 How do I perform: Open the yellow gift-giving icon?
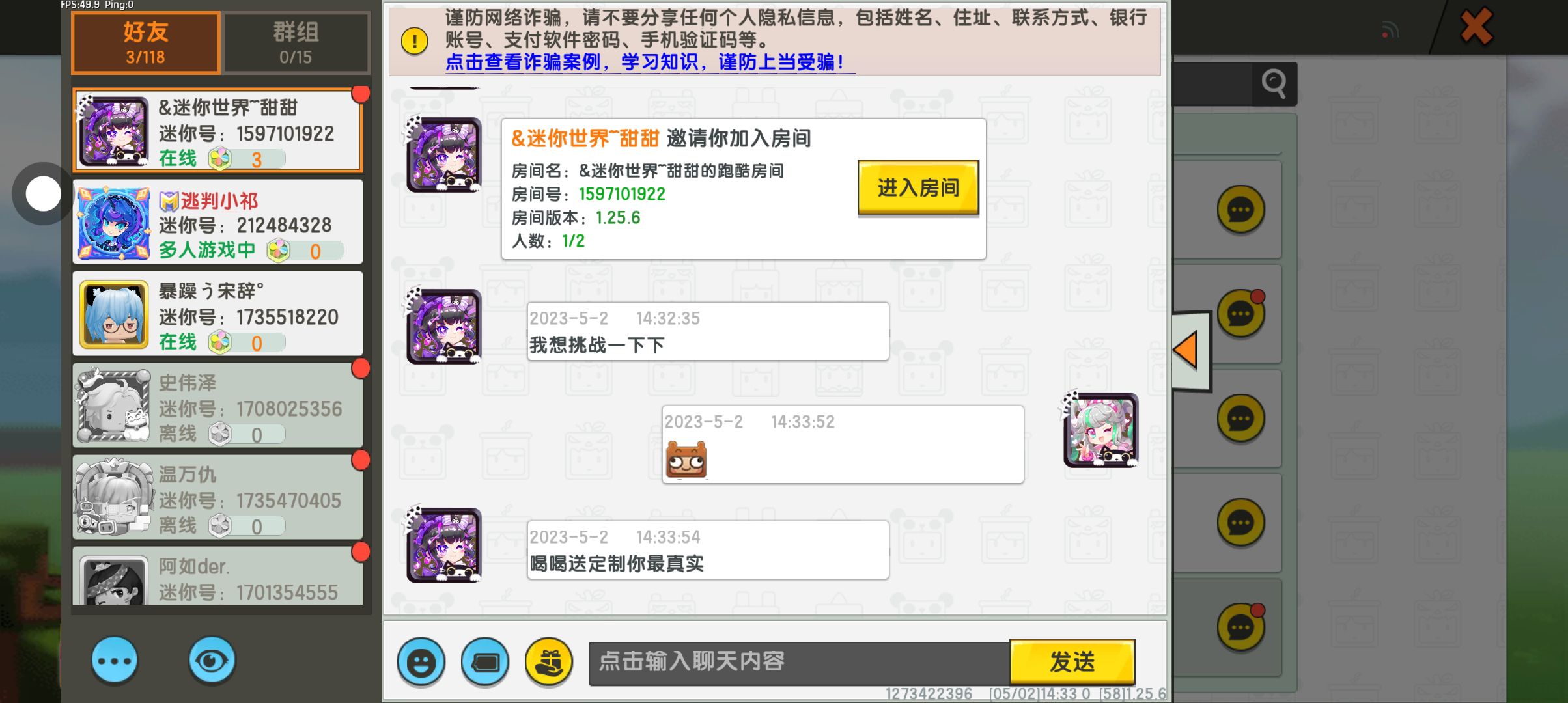pyautogui.click(x=549, y=662)
